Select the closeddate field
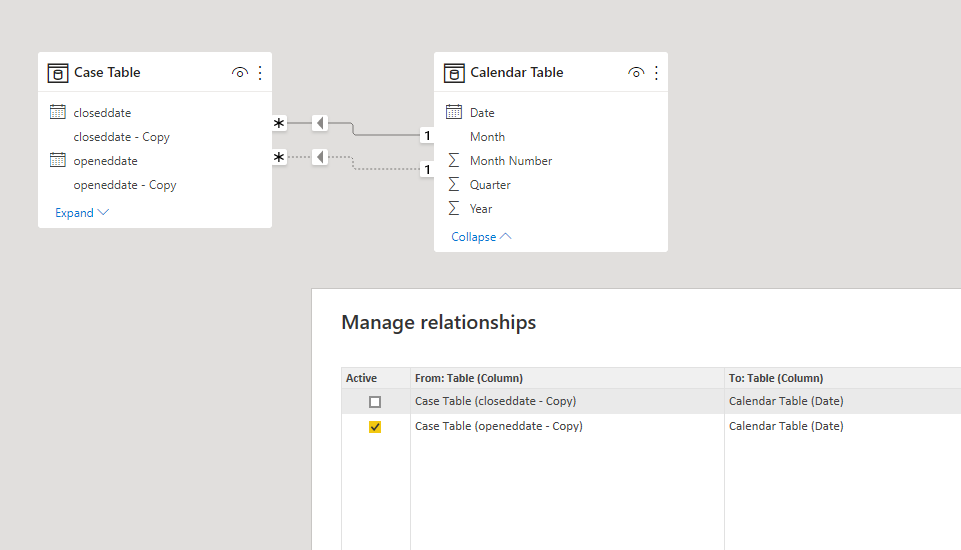The height and width of the screenshot is (550, 961). (x=102, y=113)
